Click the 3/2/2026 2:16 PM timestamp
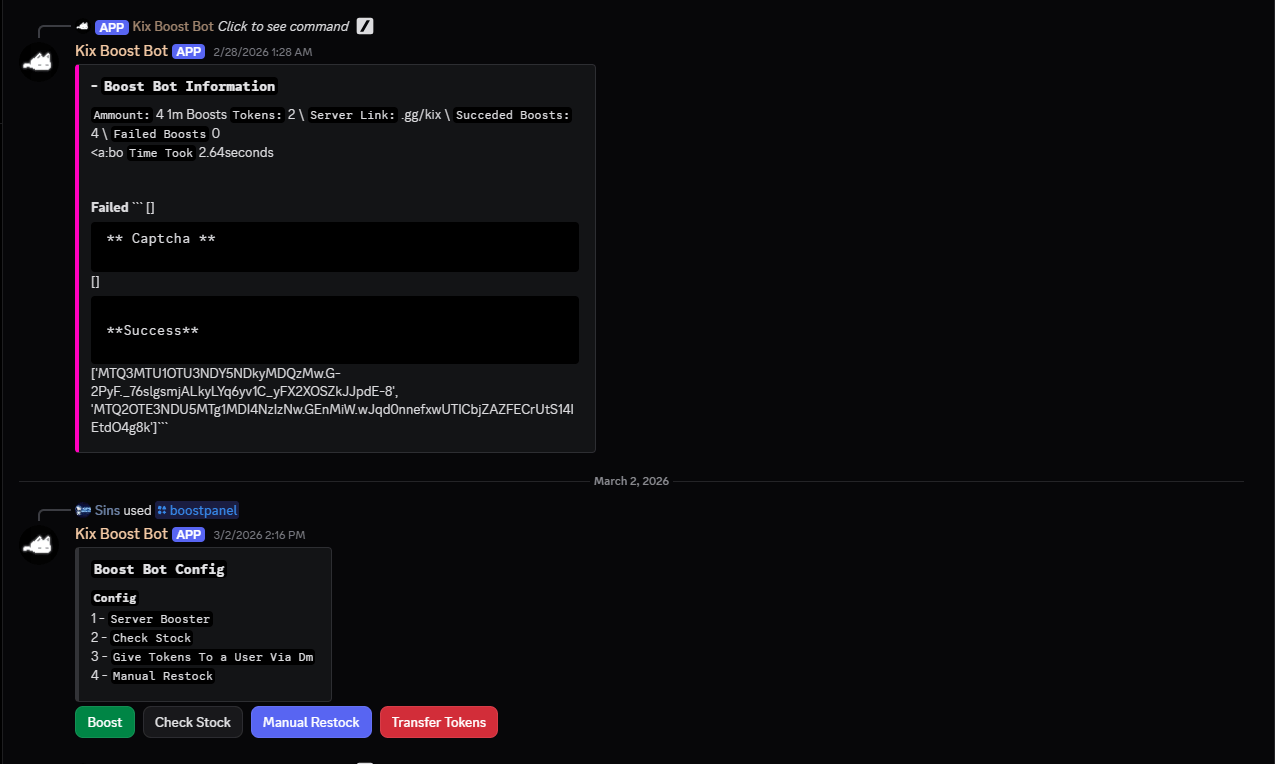Image resolution: width=1275 pixels, height=764 pixels. click(x=259, y=535)
